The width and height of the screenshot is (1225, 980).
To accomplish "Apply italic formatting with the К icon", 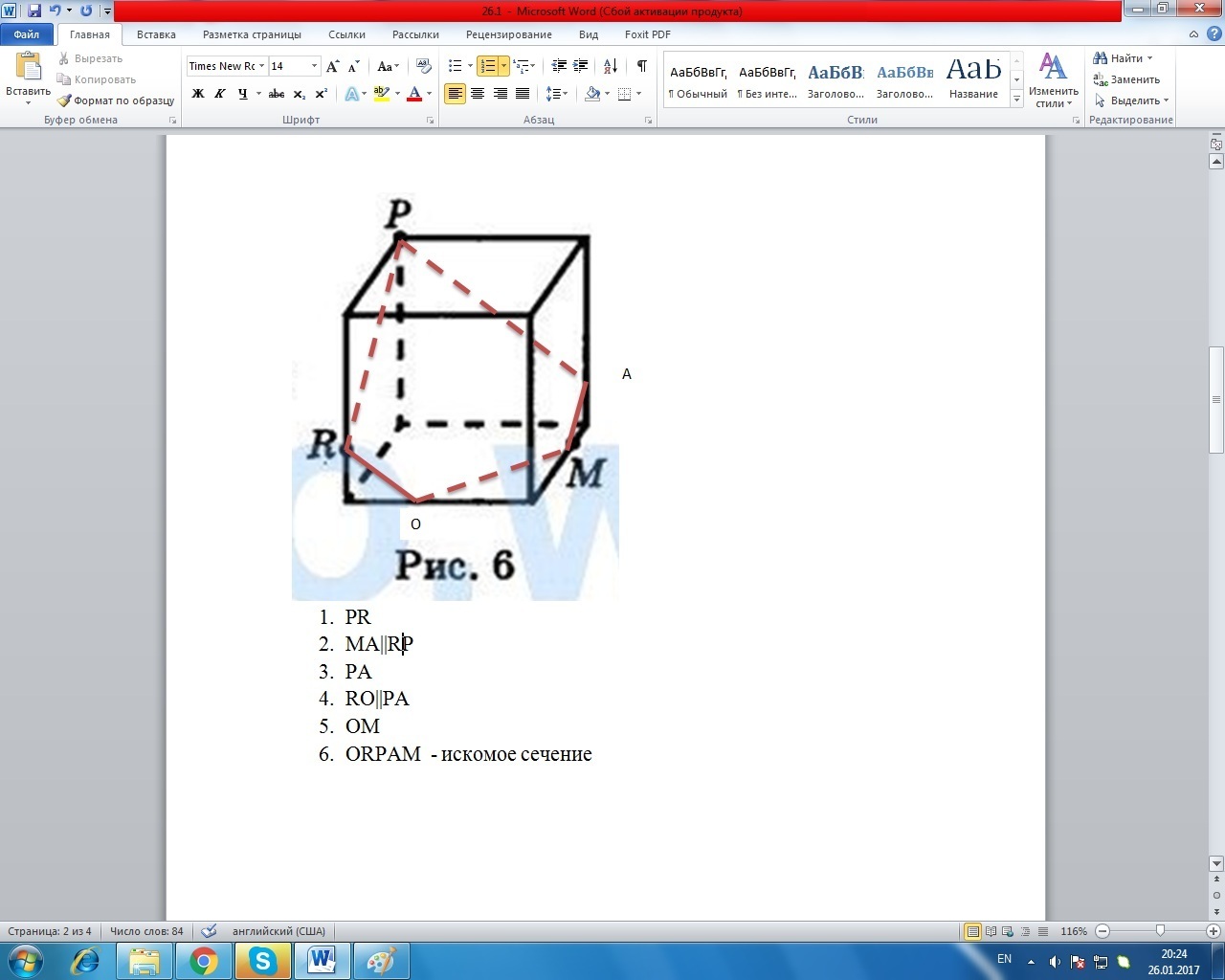I will click(220, 94).
